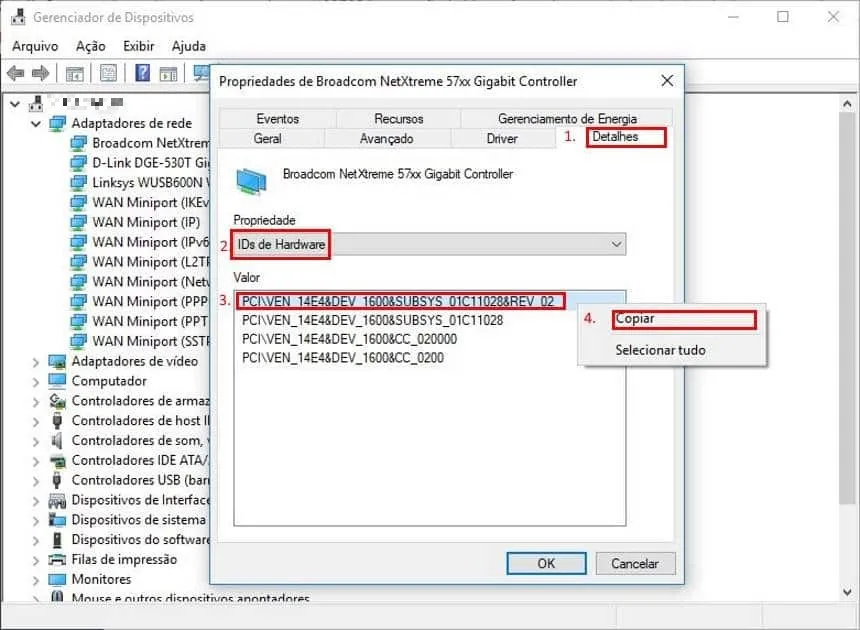
Task: Expand the Adaptadores de vídeo branch
Action: tap(36, 362)
